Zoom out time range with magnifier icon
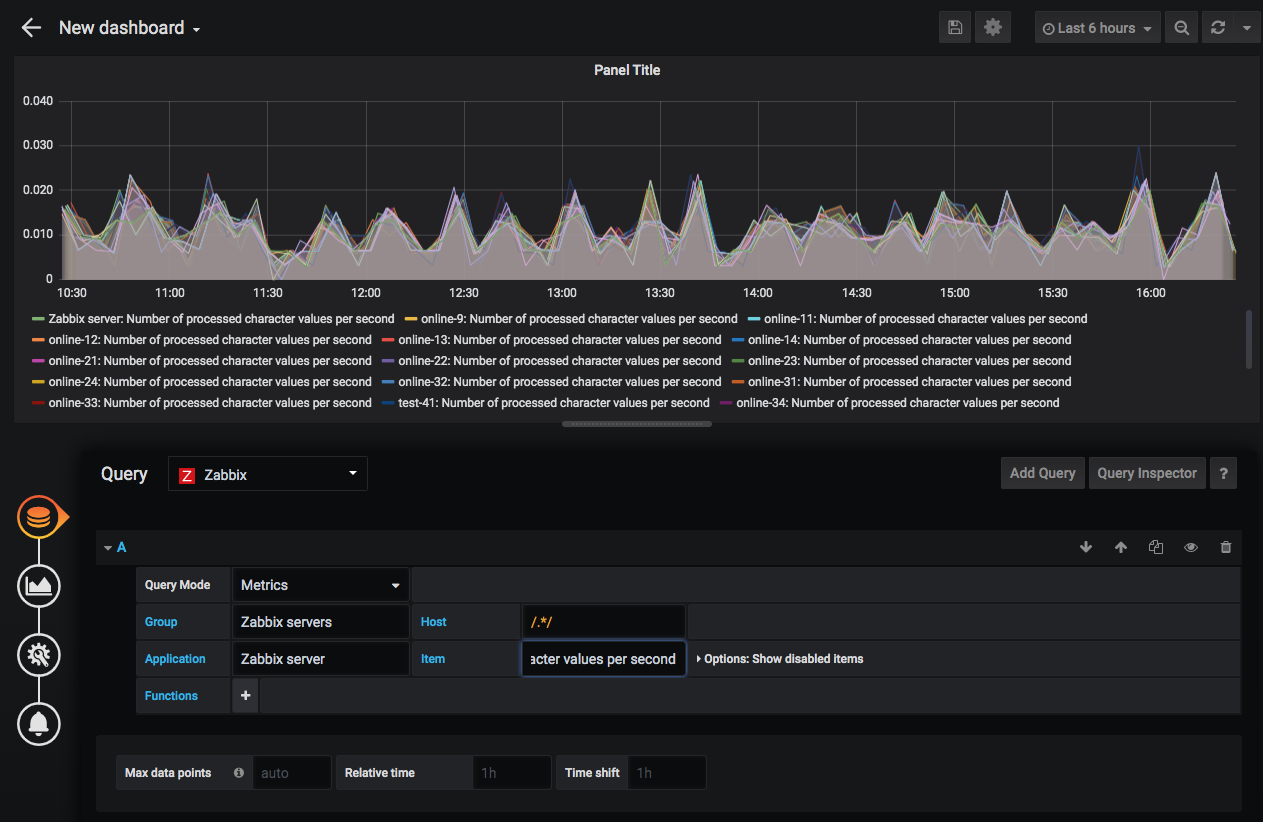Viewport: 1263px width, 822px height. (1181, 28)
